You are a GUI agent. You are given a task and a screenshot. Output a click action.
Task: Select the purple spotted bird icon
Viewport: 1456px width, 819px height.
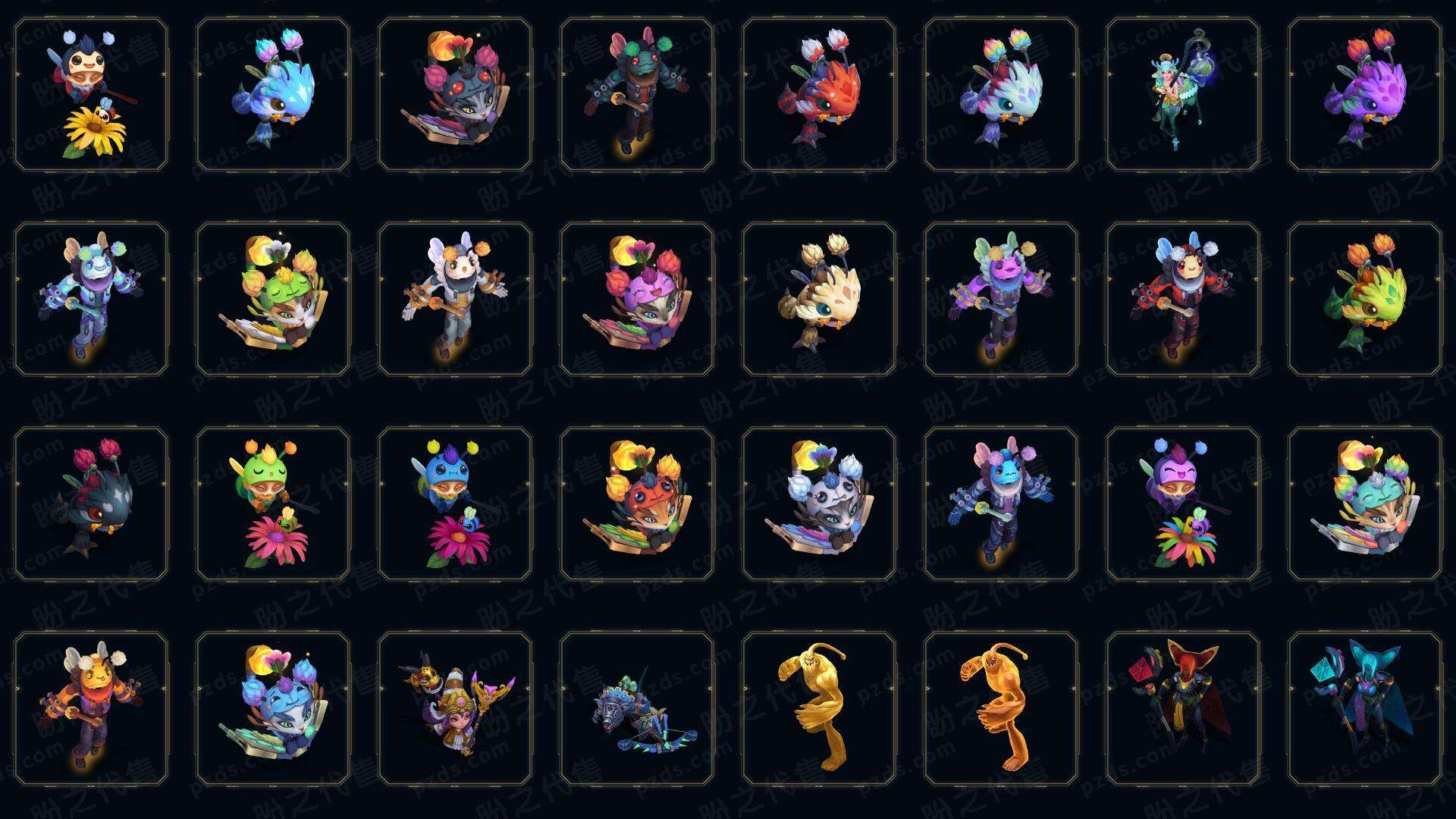coord(1365,95)
